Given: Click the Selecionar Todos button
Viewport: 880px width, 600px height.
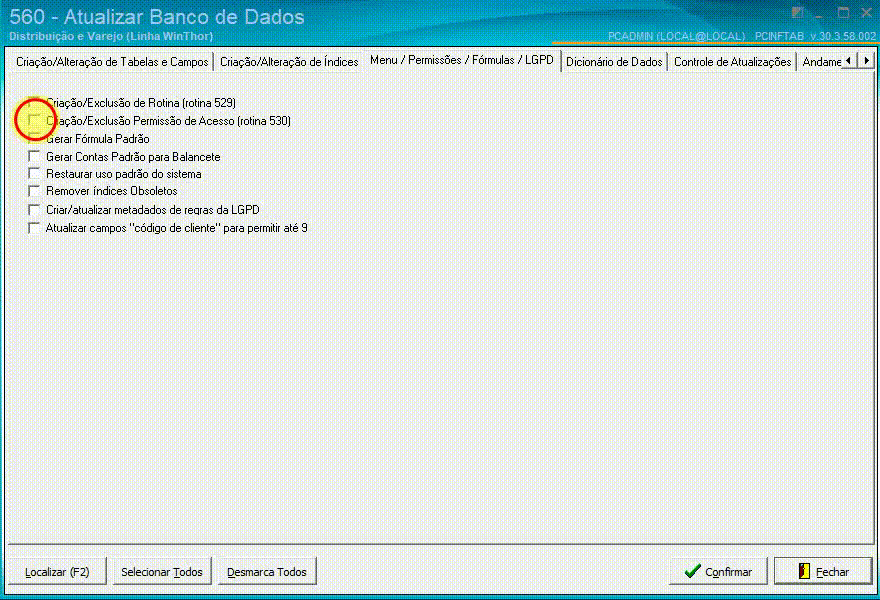Looking at the screenshot, I should (162, 571).
